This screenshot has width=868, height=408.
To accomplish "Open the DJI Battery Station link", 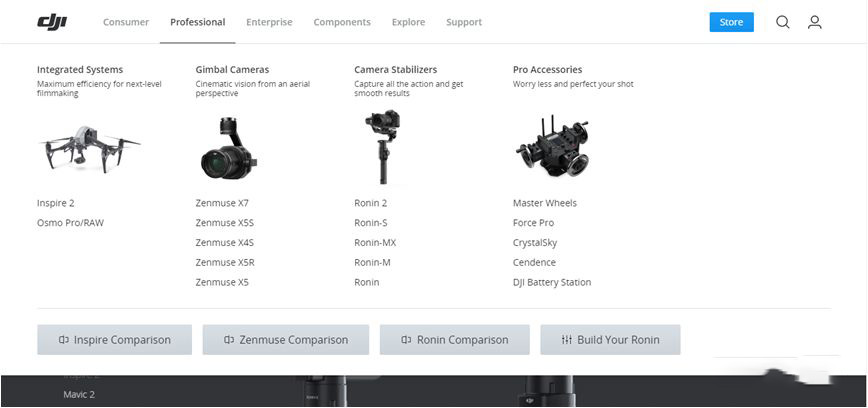I will (x=552, y=283).
